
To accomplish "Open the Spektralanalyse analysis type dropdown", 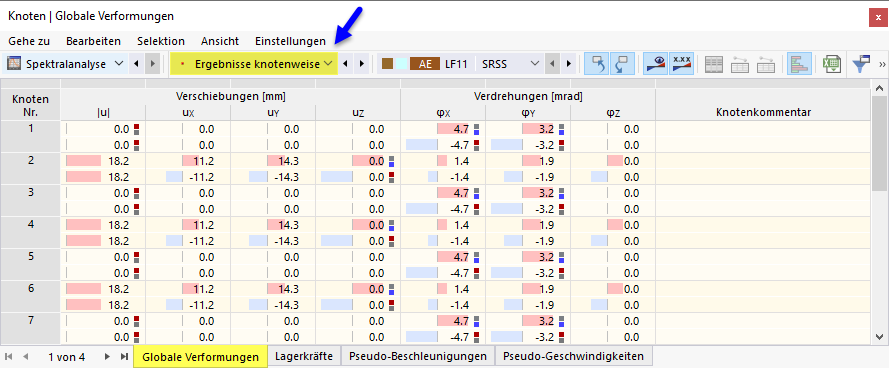I will tap(118, 64).
